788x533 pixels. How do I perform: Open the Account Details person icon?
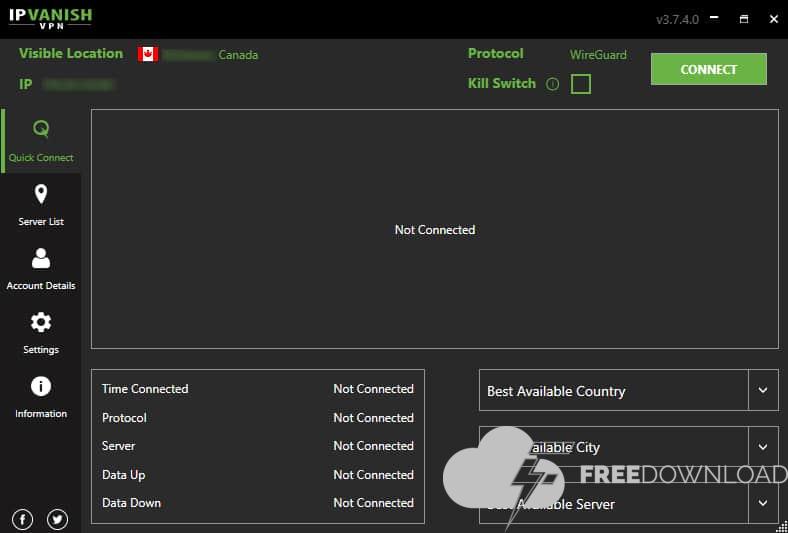pyautogui.click(x=41, y=258)
